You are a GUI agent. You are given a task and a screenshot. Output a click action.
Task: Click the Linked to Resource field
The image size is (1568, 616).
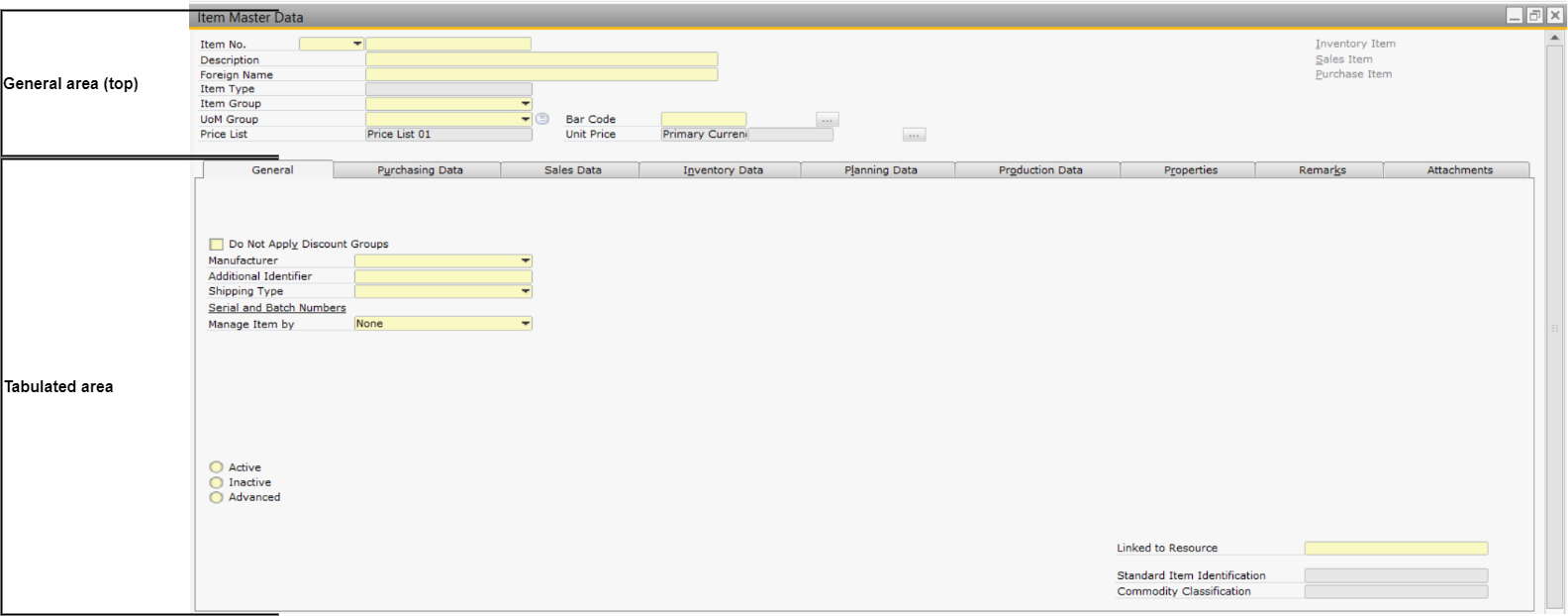(1395, 549)
